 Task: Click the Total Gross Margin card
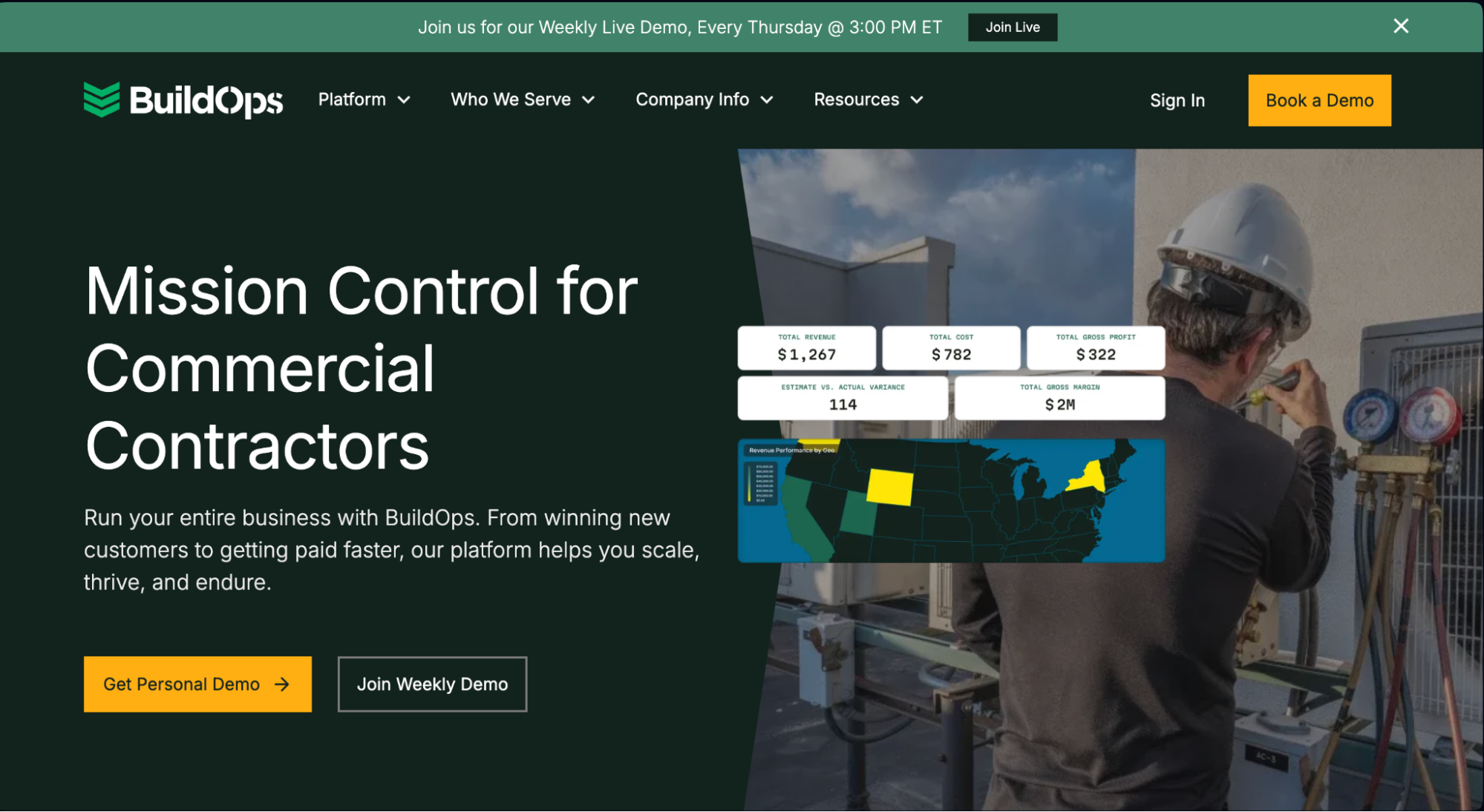(1060, 398)
